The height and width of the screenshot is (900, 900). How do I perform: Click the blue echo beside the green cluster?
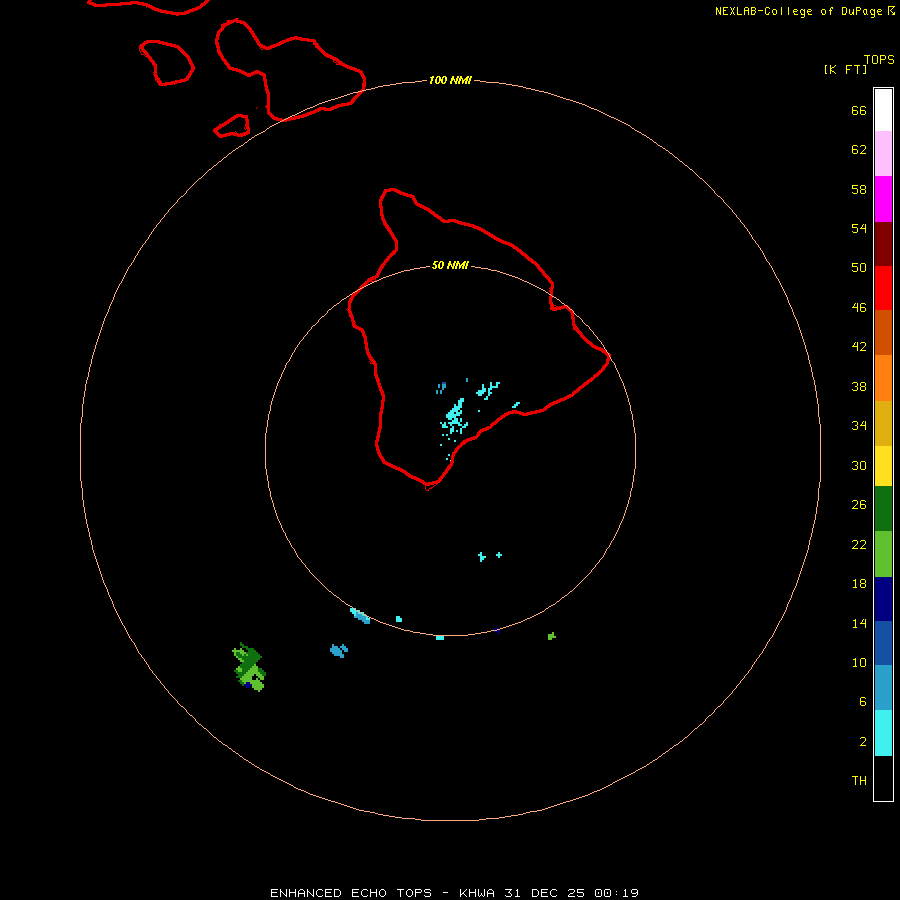(x=339, y=650)
